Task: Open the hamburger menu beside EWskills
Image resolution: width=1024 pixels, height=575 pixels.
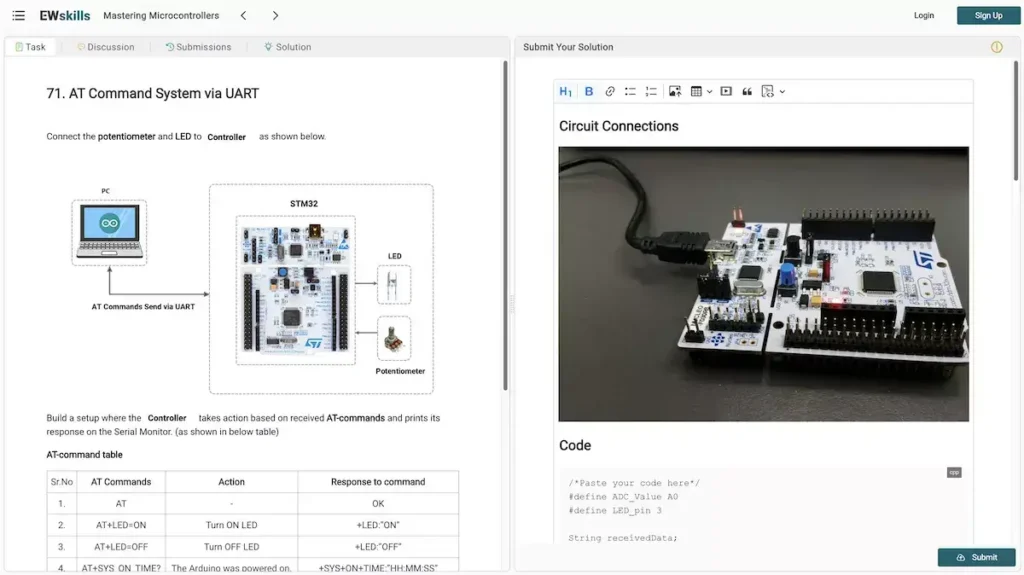Action: click(x=18, y=15)
